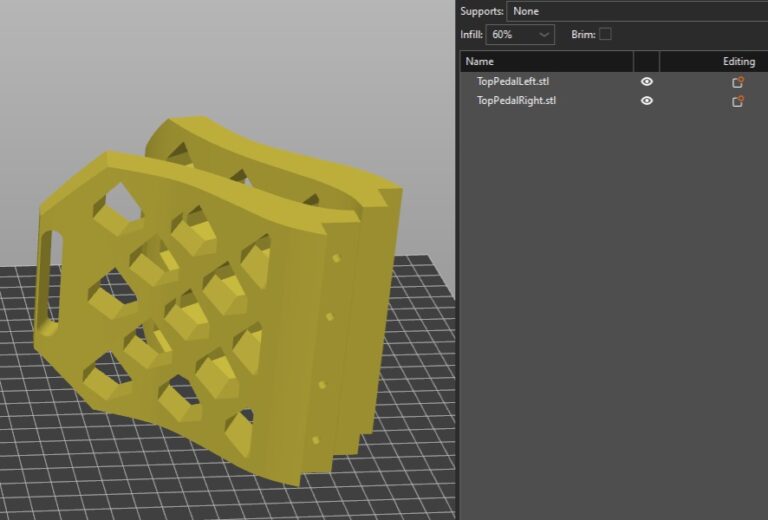Click the dropdown arrow beside 60% infill
This screenshot has height=520, width=768.
coord(544,35)
